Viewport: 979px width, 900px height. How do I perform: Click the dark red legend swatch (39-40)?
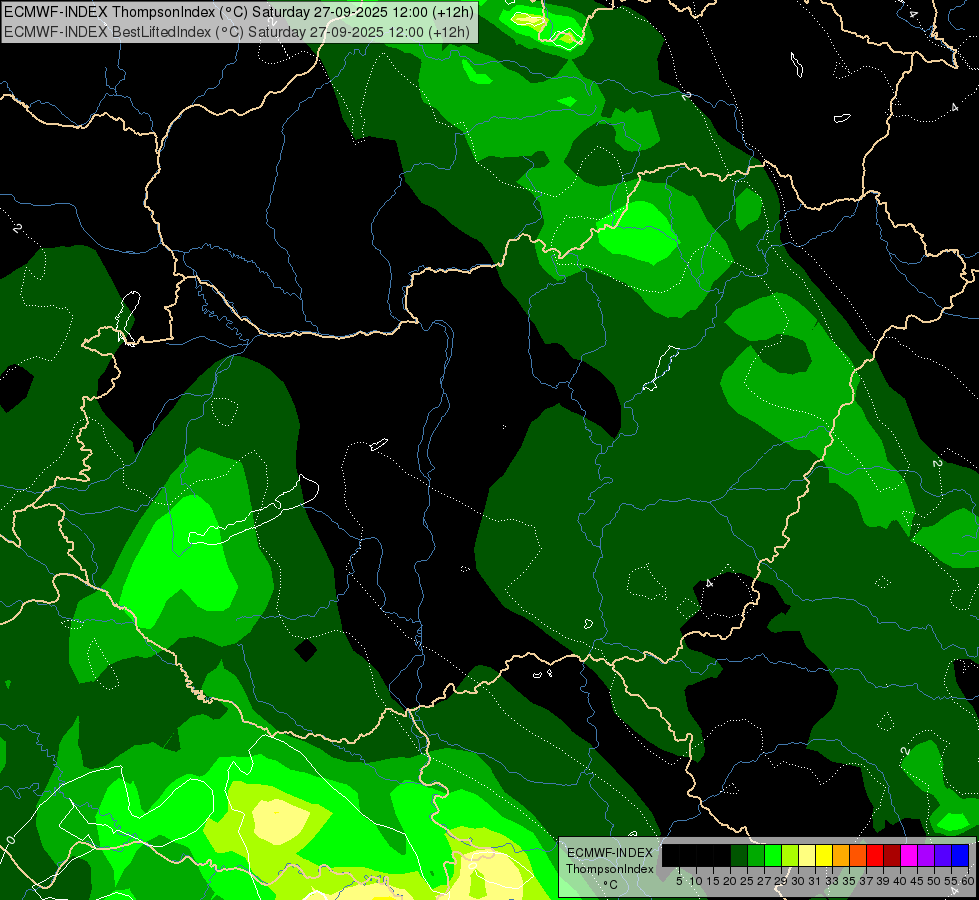(x=891, y=855)
